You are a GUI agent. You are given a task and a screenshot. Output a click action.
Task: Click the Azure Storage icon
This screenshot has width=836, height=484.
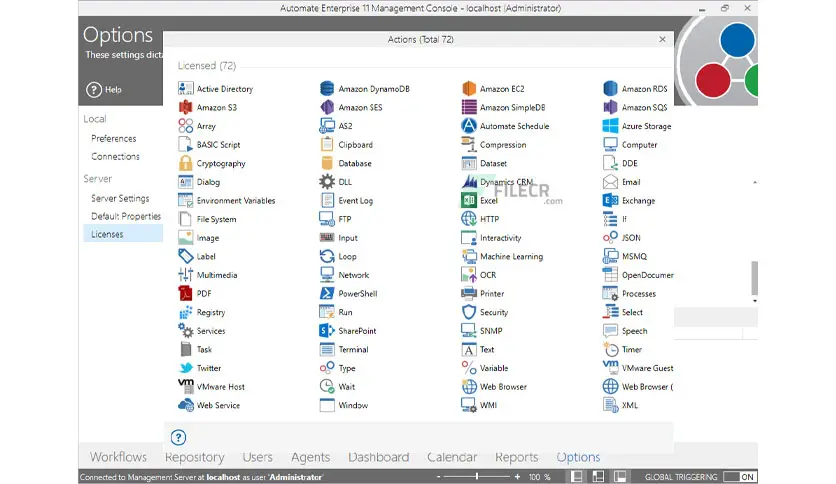(610, 126)
